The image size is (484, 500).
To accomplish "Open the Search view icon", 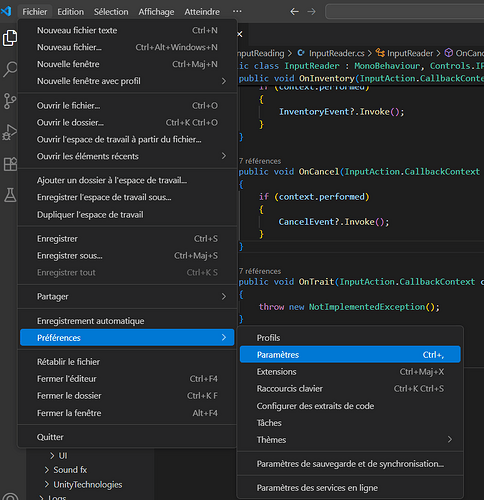I will tap(10, 69).
